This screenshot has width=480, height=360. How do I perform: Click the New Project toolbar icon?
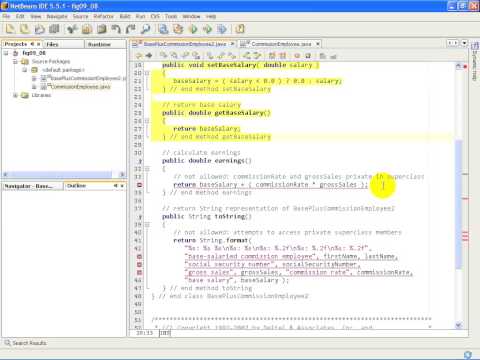(x=25, y=29)
